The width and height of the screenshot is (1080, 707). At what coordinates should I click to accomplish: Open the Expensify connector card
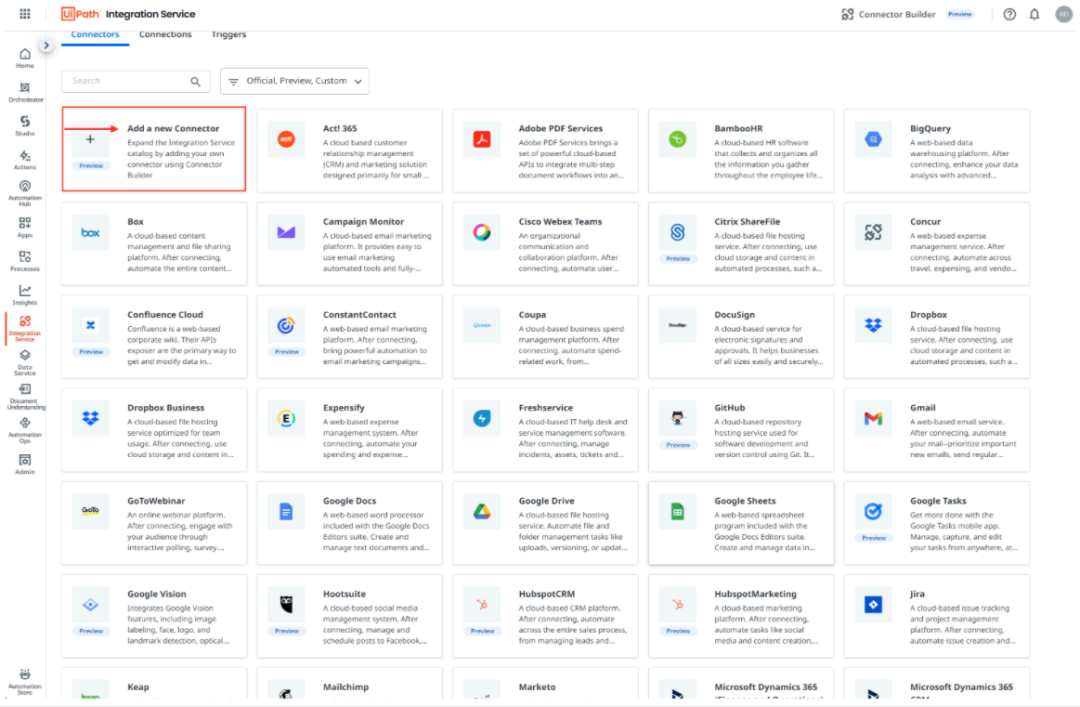tap(350, 429)
